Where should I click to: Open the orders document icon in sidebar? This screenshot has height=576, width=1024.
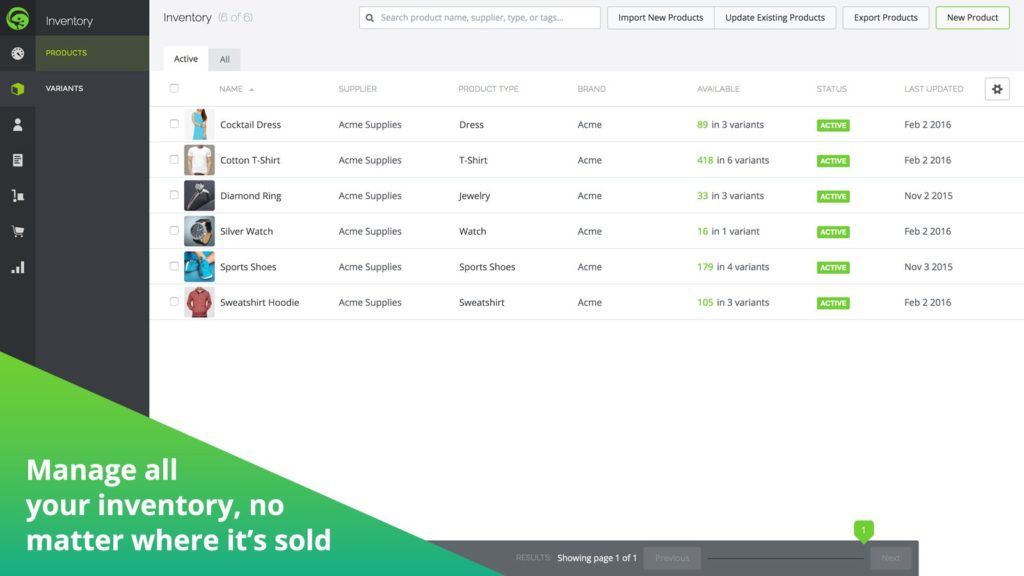(18, 160)
